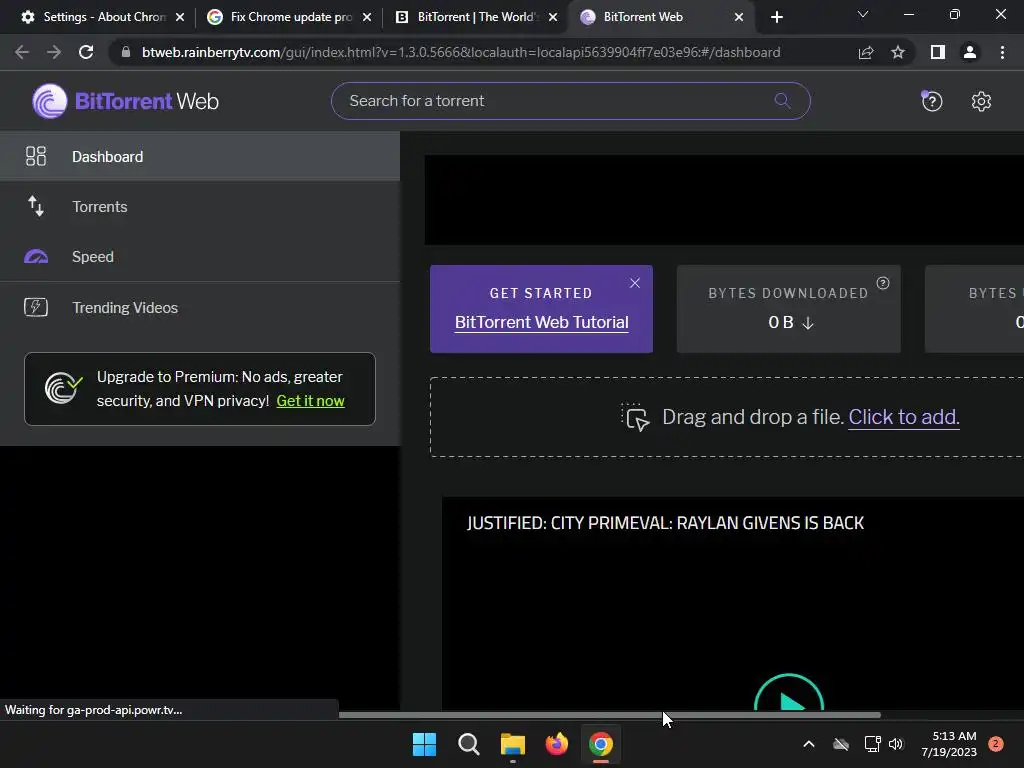The height and width of the screenshot is (768, 1024).
Task: Play the Justified City Primeval video
Action: click(789, 696)
